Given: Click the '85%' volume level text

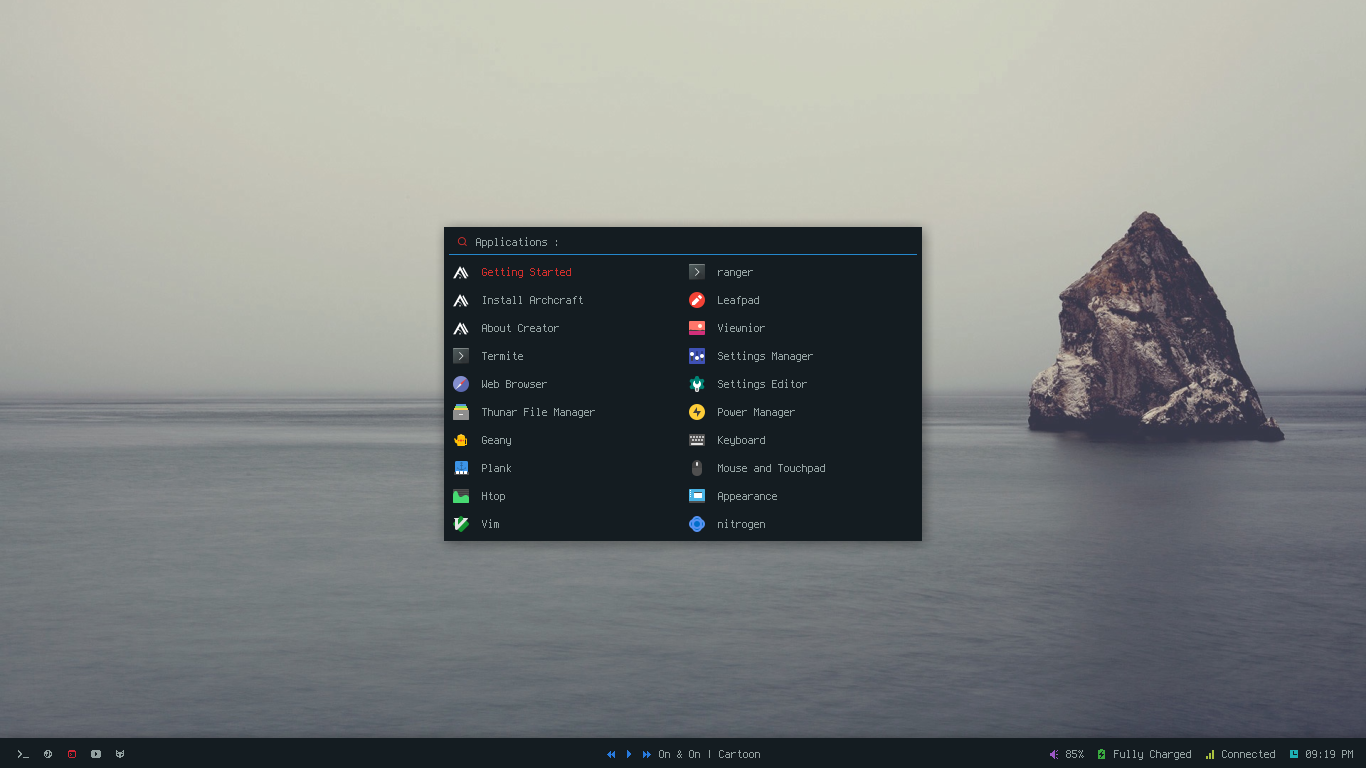Looking at the screenshot, I should 1075,754.
